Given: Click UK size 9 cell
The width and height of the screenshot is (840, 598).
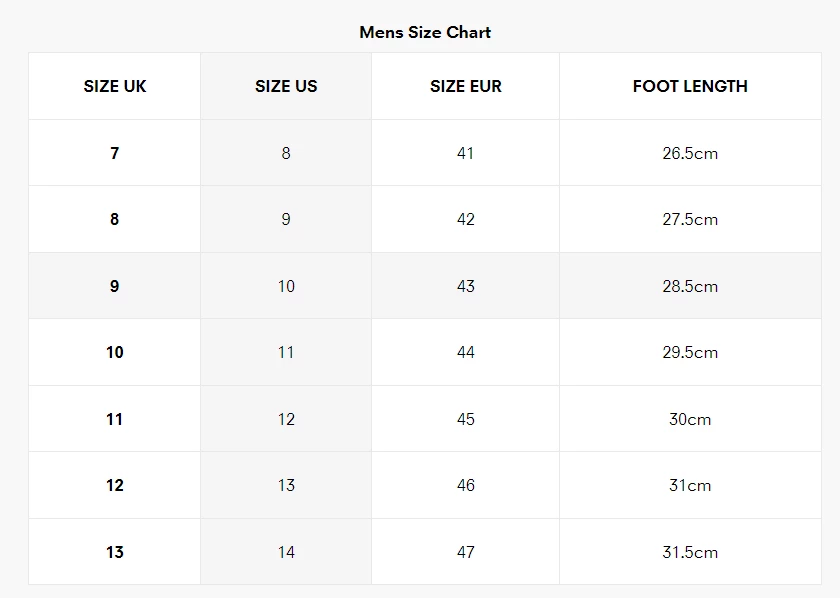Looking at the screenshot, I should point(115,286).
